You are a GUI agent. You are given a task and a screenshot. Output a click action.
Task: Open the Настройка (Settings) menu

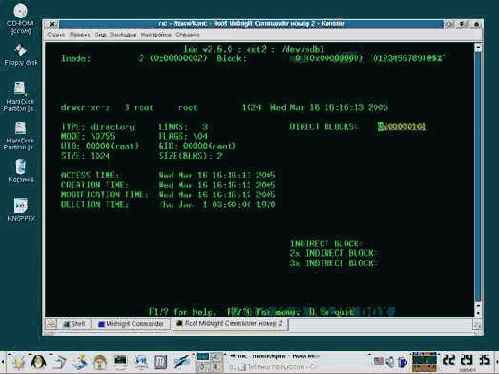(156, 35)
